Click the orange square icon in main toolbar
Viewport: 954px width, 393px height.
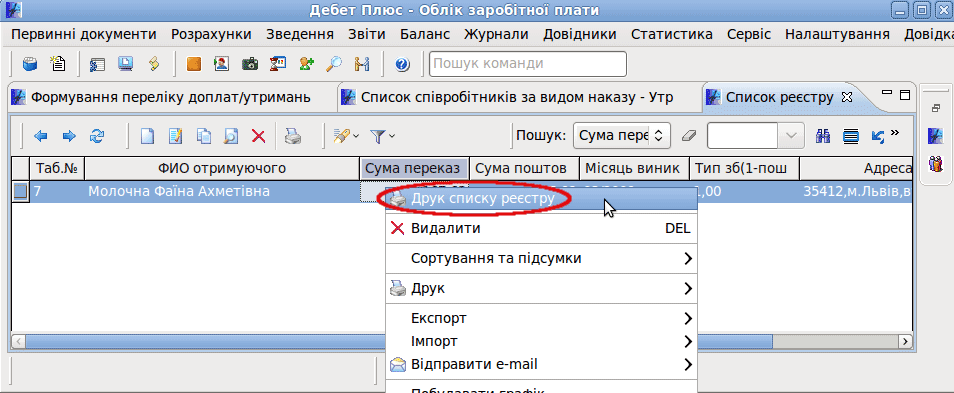pos(193,64)
